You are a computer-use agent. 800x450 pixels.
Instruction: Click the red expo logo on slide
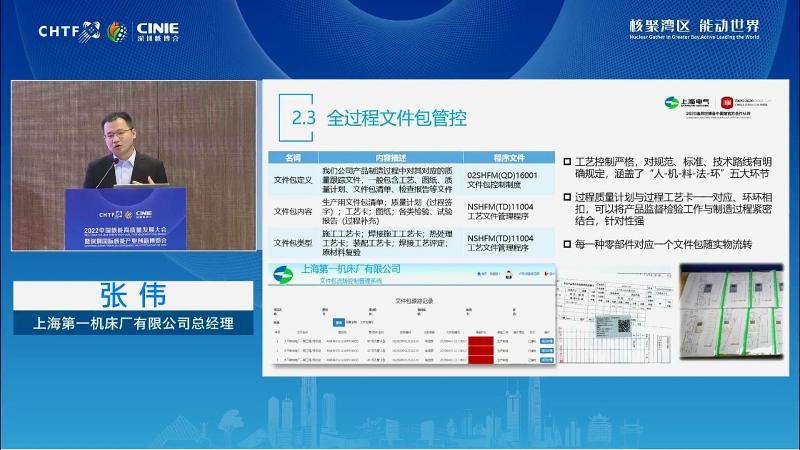click(x=727, y=102)
